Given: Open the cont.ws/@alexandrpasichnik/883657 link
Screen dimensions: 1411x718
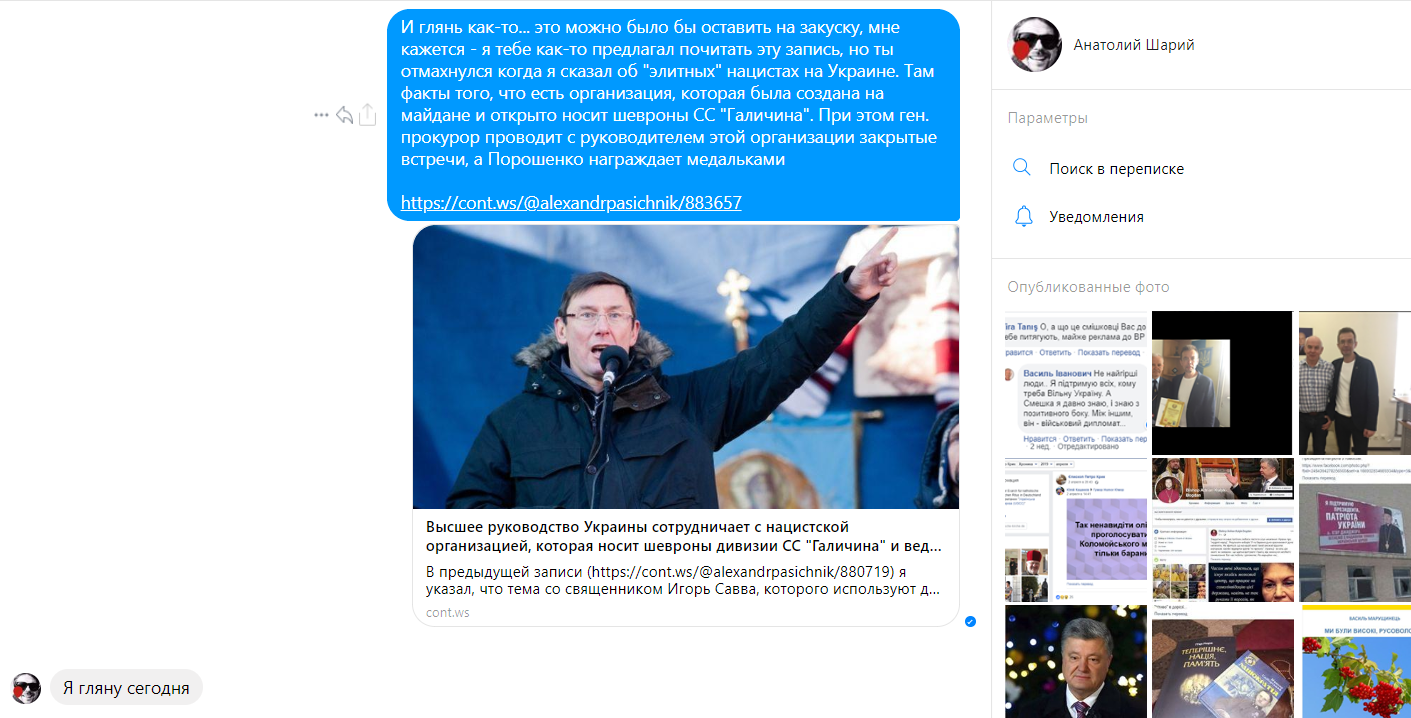Looking at the screenshot, I should (571, 202).
